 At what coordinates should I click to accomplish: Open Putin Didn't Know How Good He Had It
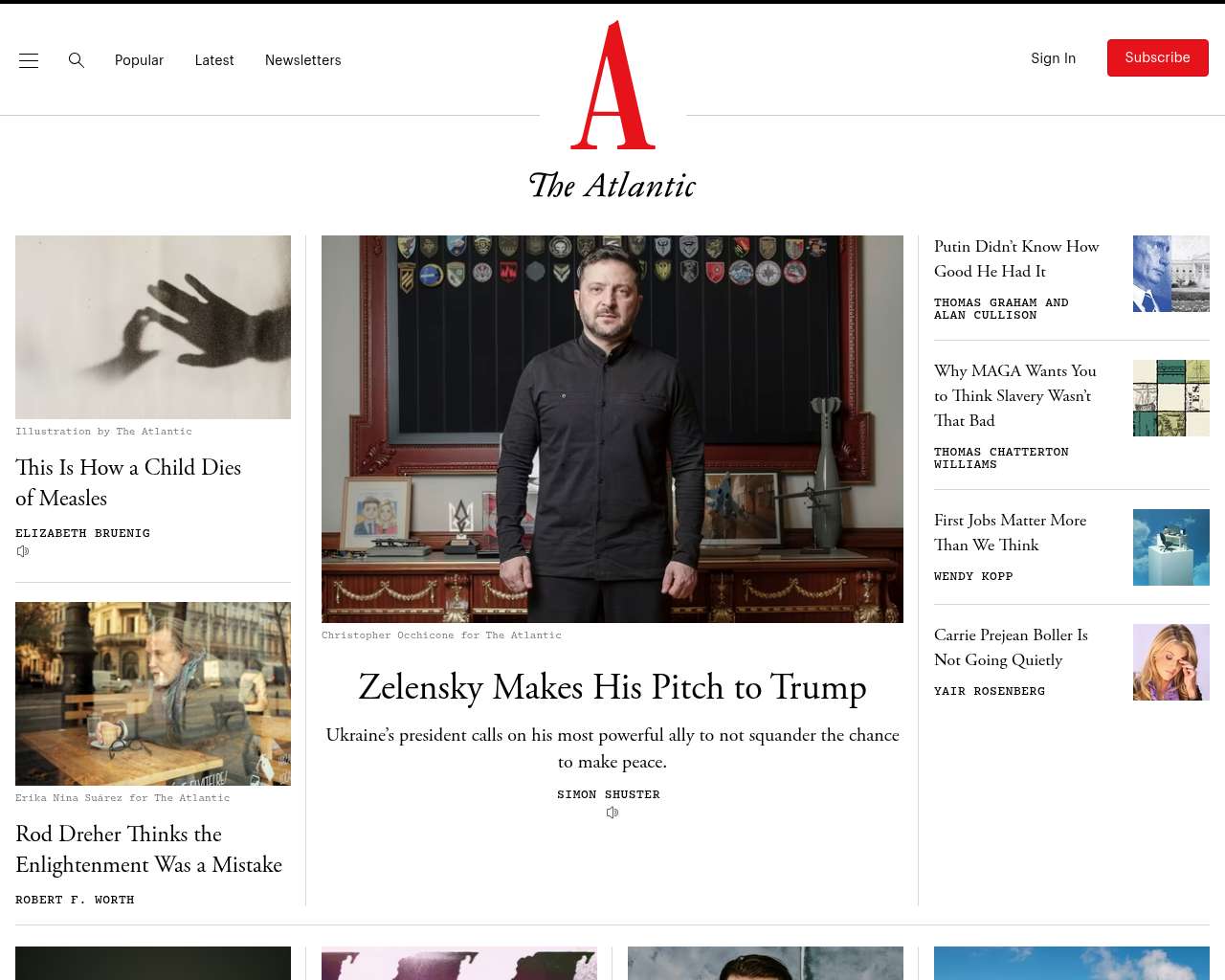(x=1016, y=258)
